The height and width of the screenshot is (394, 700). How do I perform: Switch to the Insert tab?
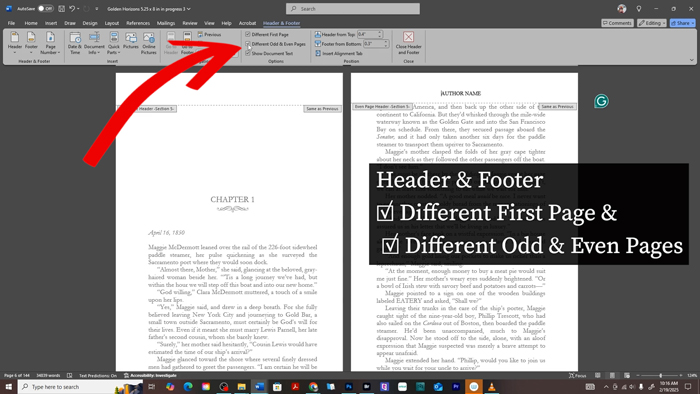(51, 23)
